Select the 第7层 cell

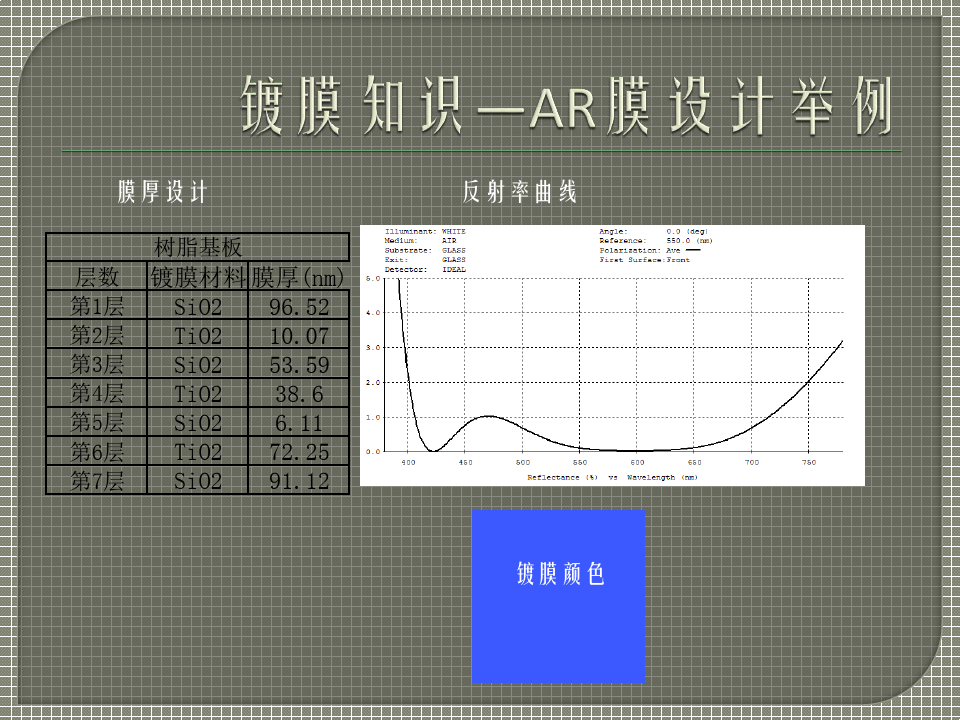97,480
